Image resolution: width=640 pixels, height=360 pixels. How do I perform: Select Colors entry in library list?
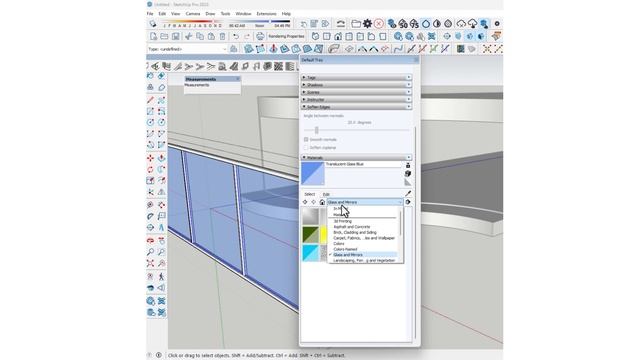339,243
